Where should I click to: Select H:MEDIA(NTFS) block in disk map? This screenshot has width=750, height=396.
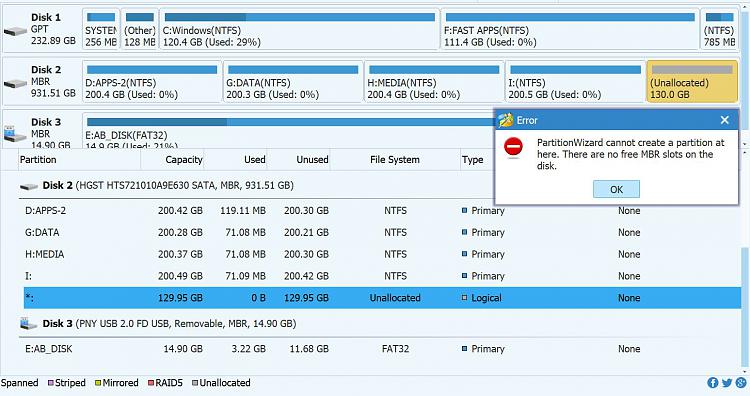pyautogui.click(x=434, y=82)
